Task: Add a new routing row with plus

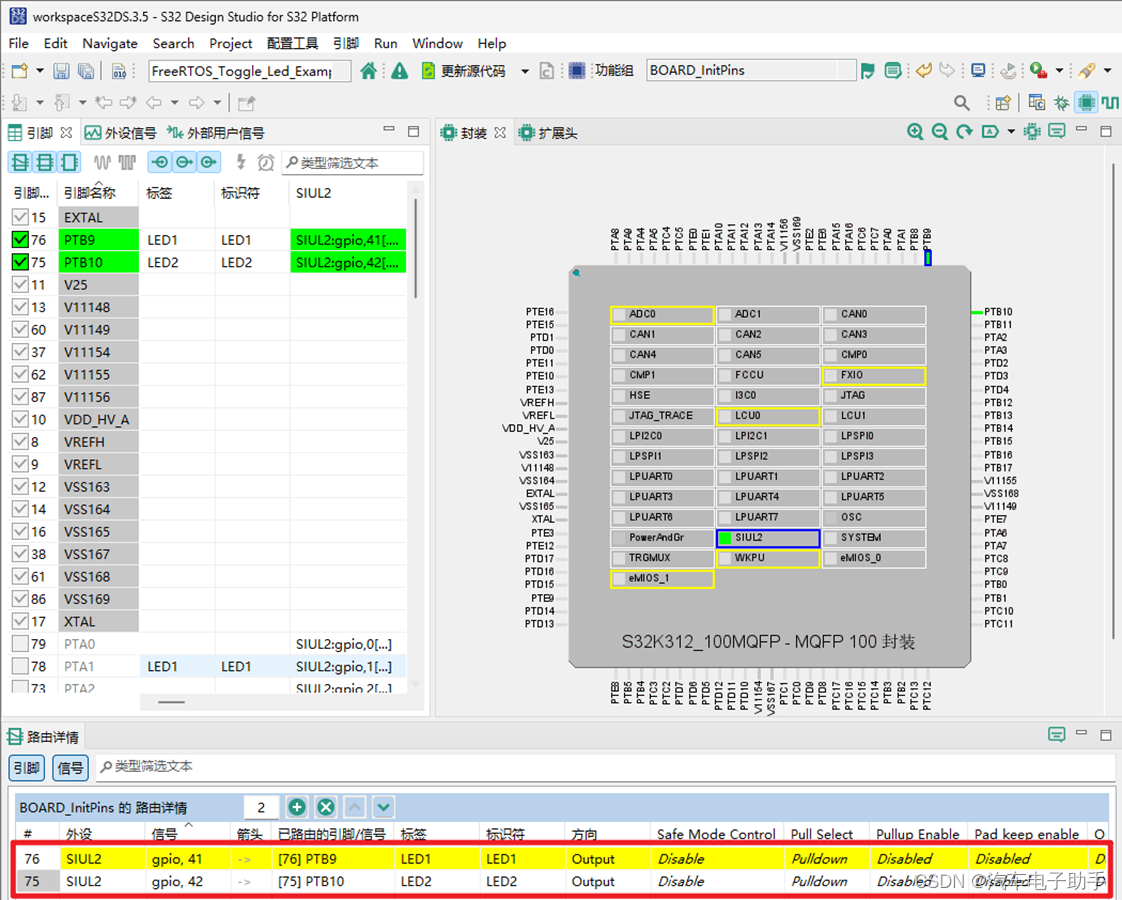Action: click(297, 807)
